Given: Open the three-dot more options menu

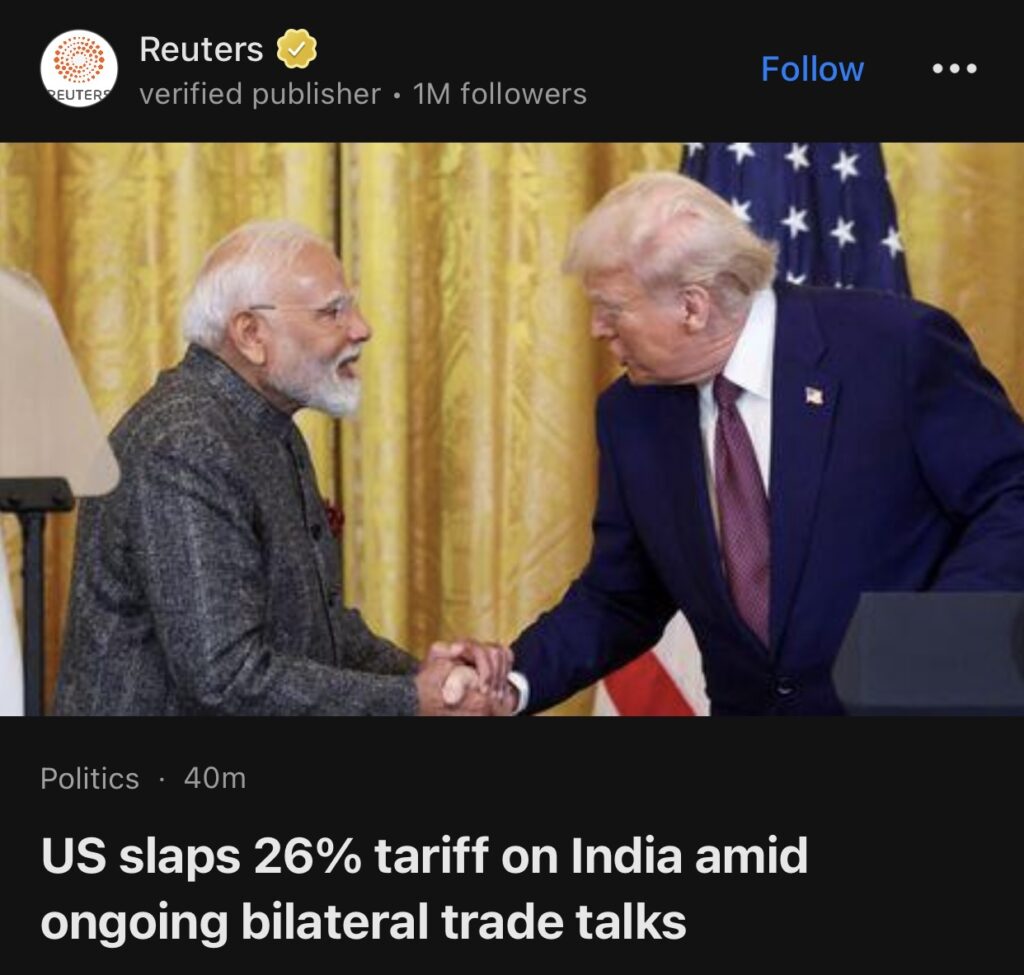Looking at the screenshot, I should pyautogui.click(x=954, y=68).
